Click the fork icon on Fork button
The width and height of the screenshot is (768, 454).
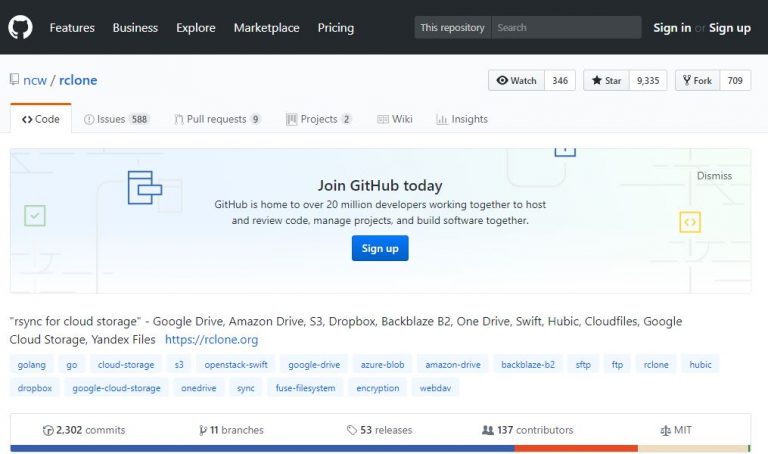687,80
